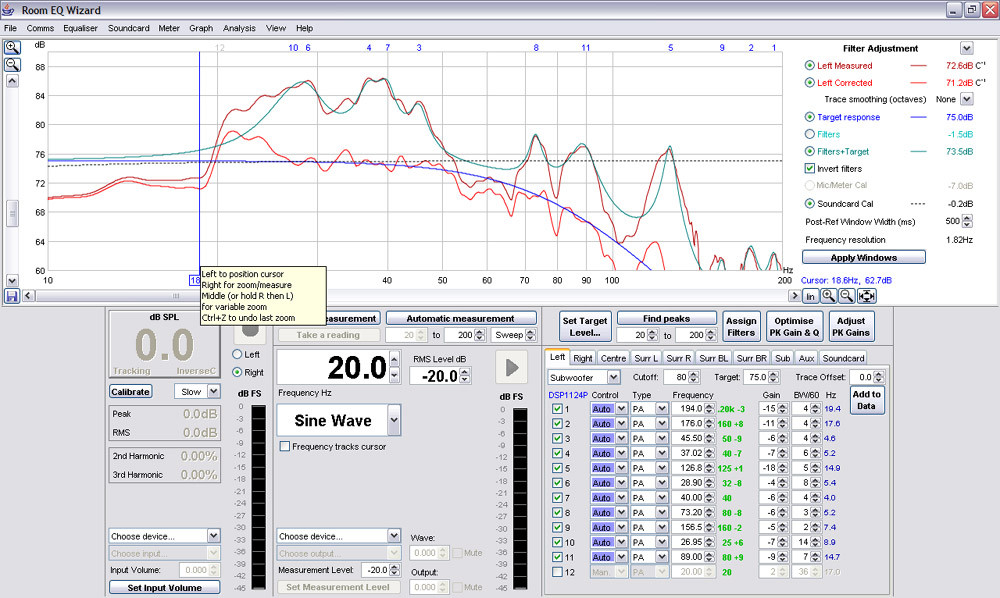Open Choose device dropdown under signal generator

(394, 536)
